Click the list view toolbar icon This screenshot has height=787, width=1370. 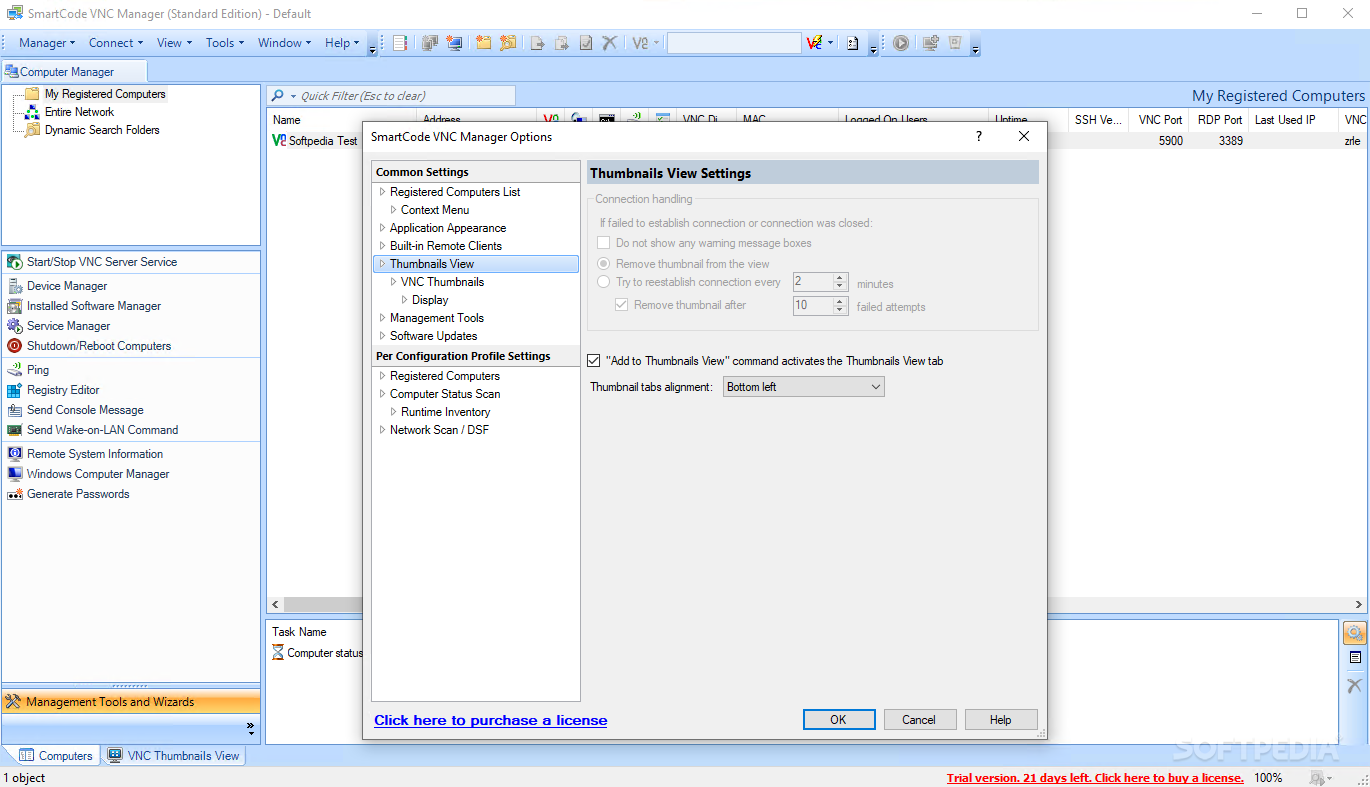pos(400,43)
